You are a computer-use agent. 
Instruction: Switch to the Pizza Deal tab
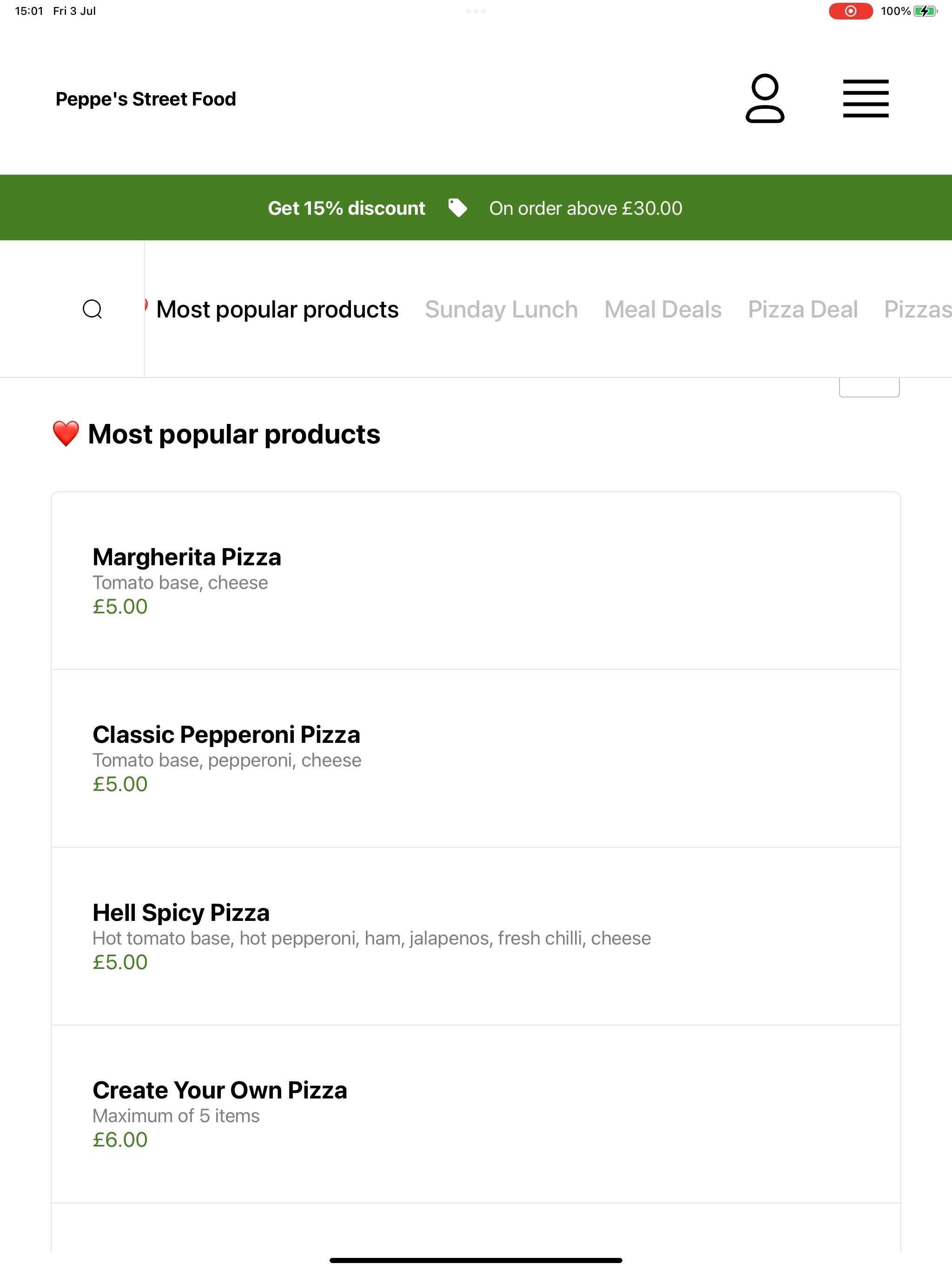tap(803, 310)
